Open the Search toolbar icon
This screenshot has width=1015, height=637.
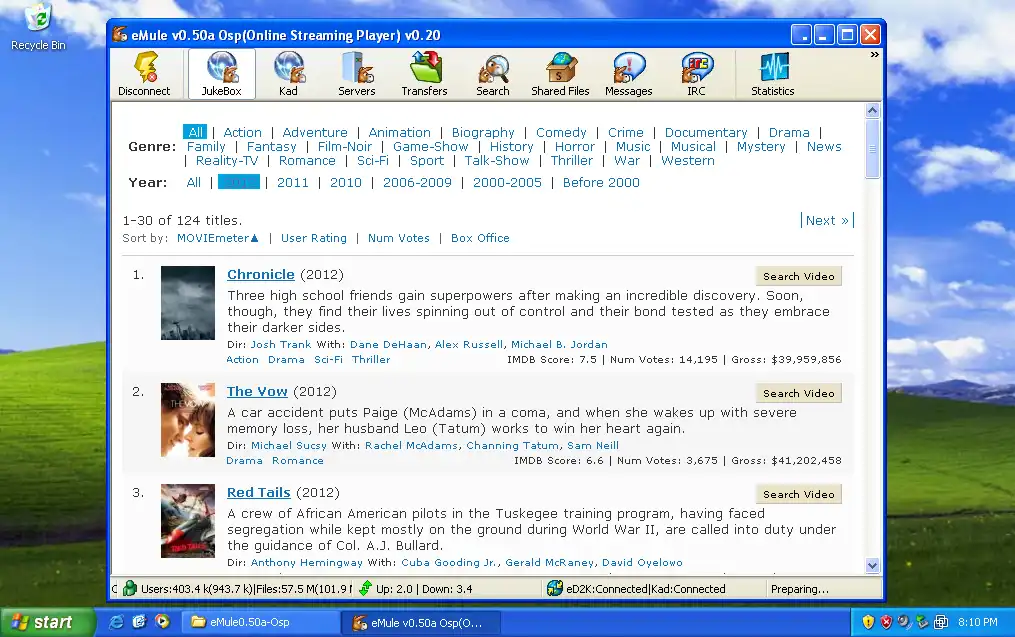pyautogui.click(x=493, y=74)
